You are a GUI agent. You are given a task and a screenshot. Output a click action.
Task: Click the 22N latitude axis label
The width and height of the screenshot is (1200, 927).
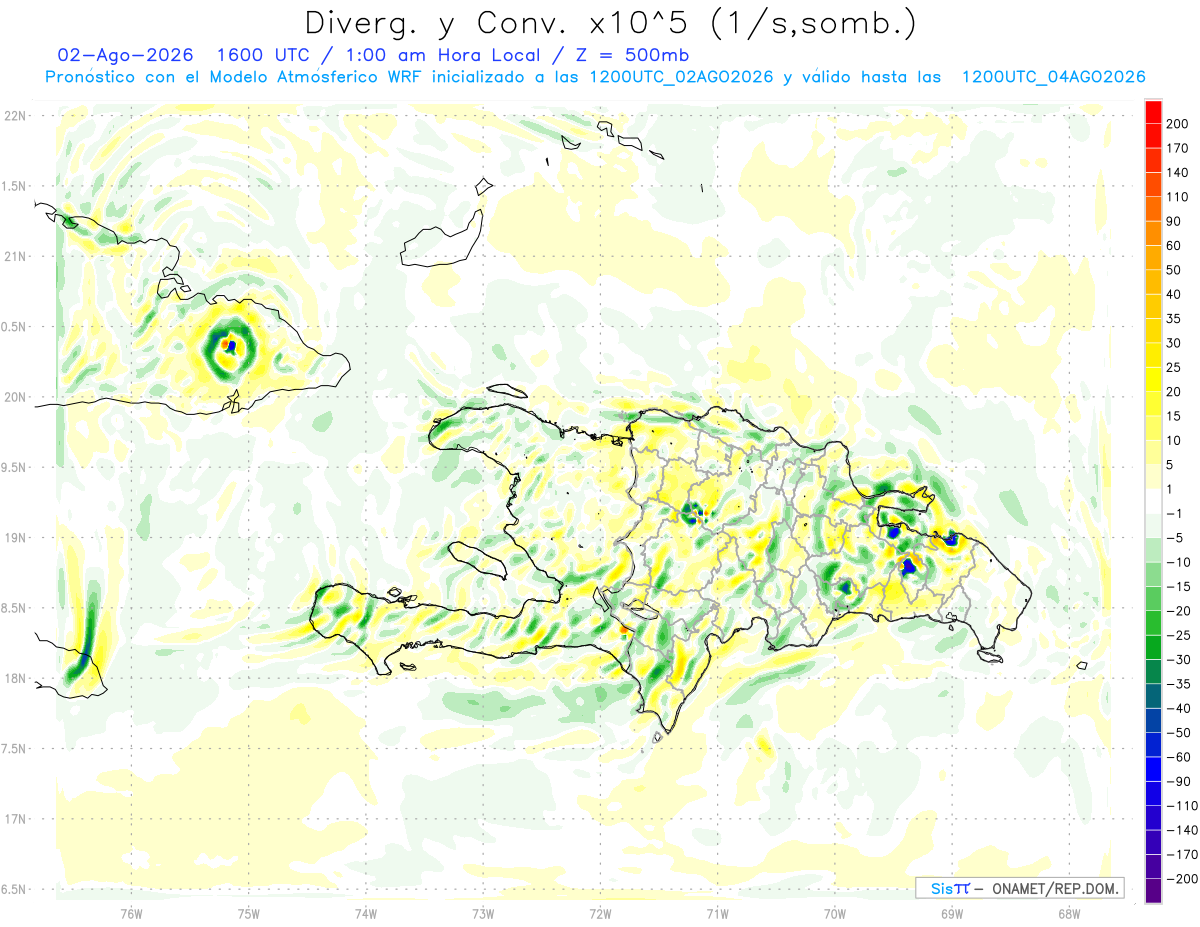pos(15,116)
